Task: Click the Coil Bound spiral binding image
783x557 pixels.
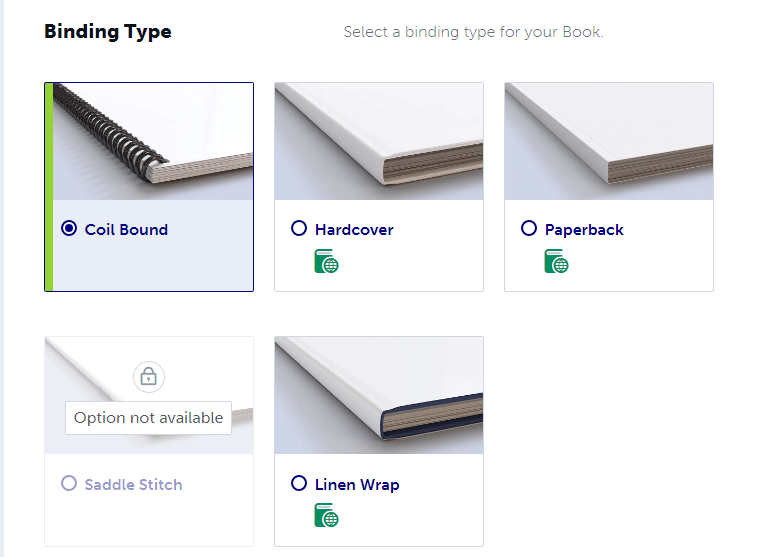Action: click(x=153, y=141)
